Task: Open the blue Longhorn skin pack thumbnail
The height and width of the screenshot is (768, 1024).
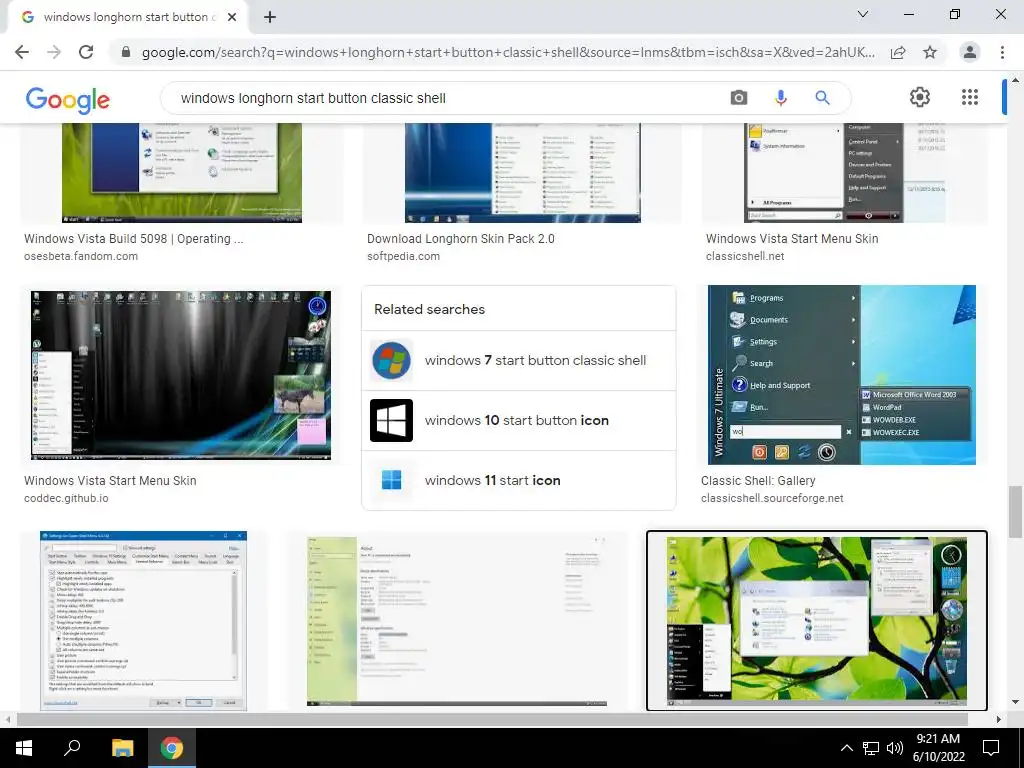Action: (522, 173)
